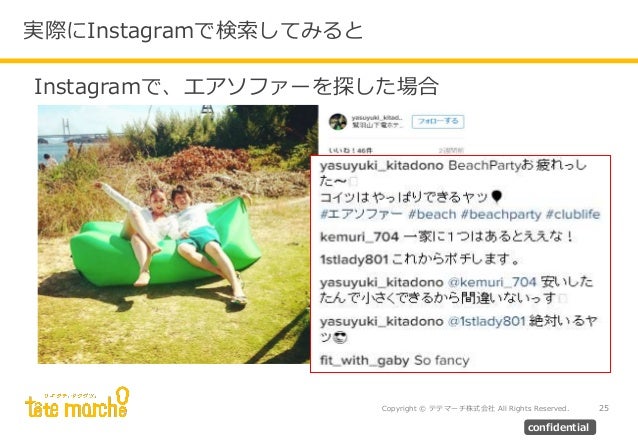Screen dimensions: 638x442
Task: Open the #beachparty hashtag
Action: pos(501,214)
